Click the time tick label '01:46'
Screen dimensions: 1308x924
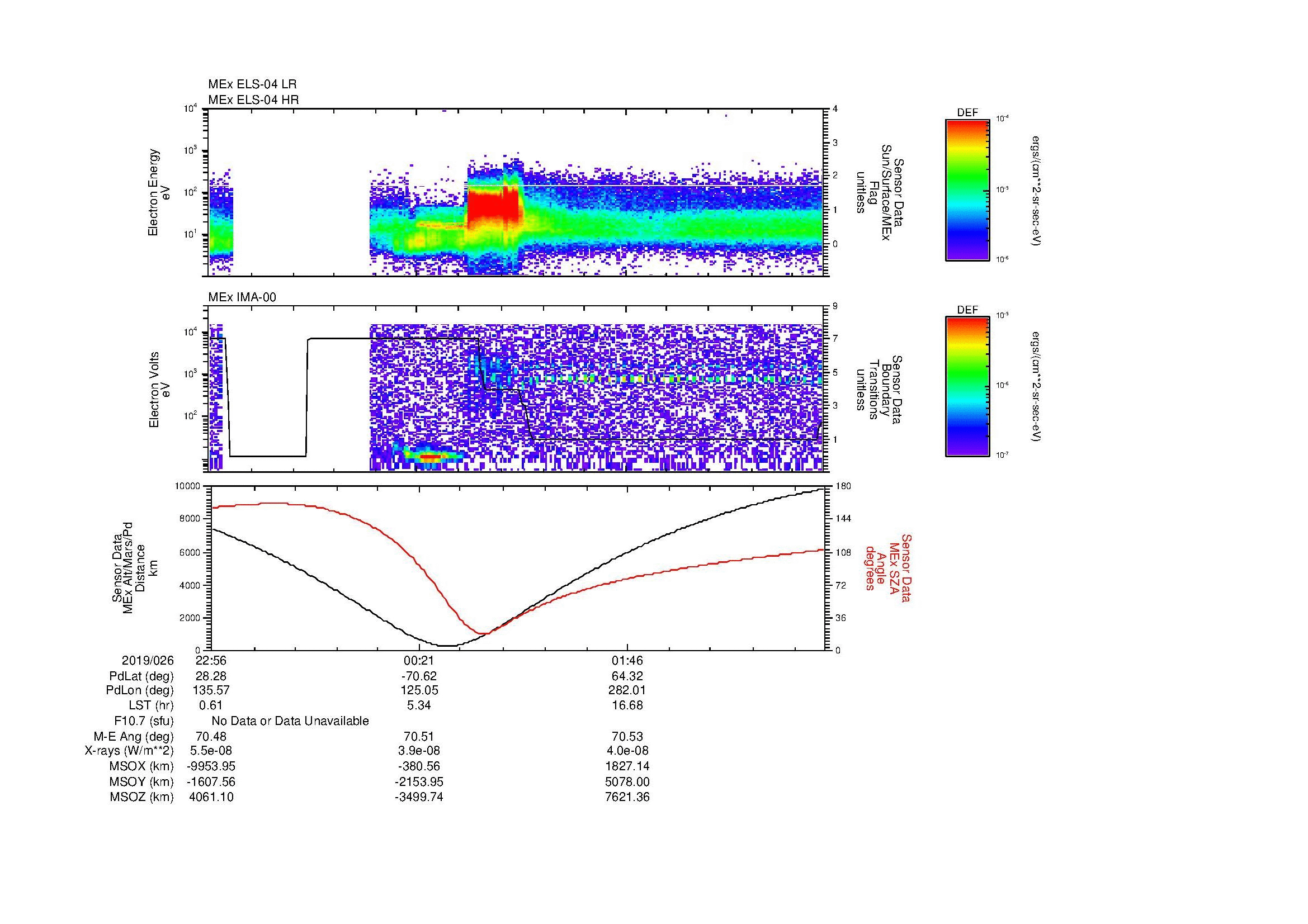tap(627, 661)
